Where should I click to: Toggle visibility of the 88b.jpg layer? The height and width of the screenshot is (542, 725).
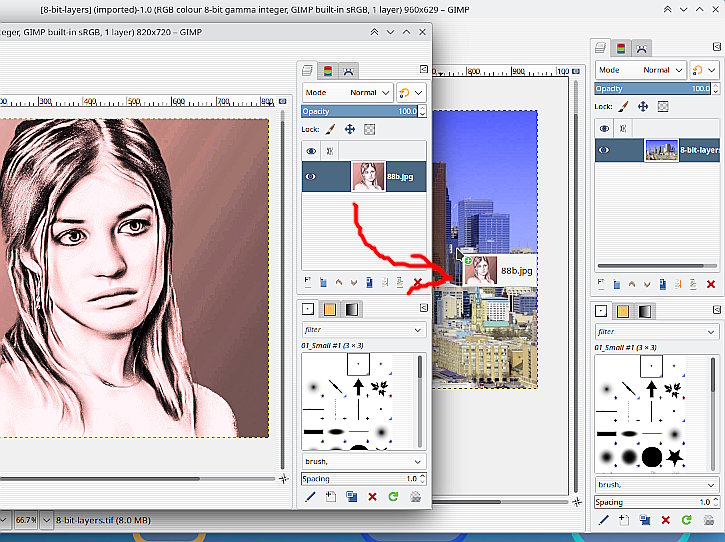click(x=311, y=176)
